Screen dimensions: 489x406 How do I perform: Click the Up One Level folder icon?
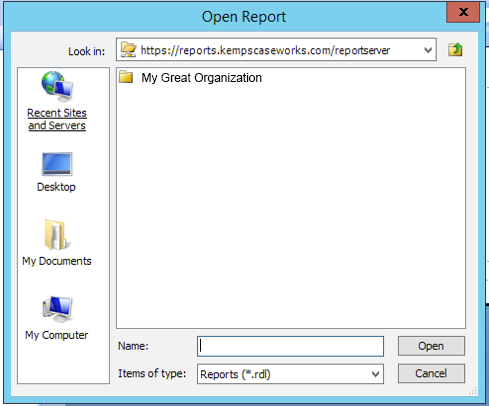455,50
